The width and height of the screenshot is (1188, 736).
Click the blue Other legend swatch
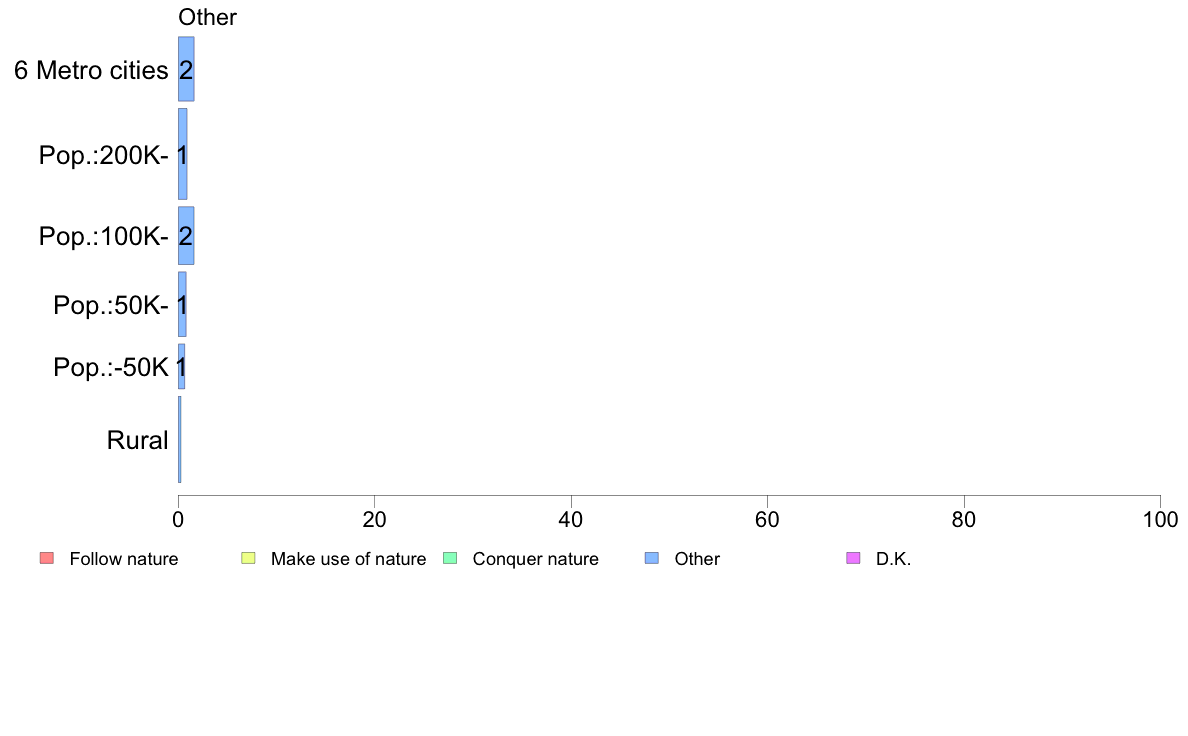[652, 559]
